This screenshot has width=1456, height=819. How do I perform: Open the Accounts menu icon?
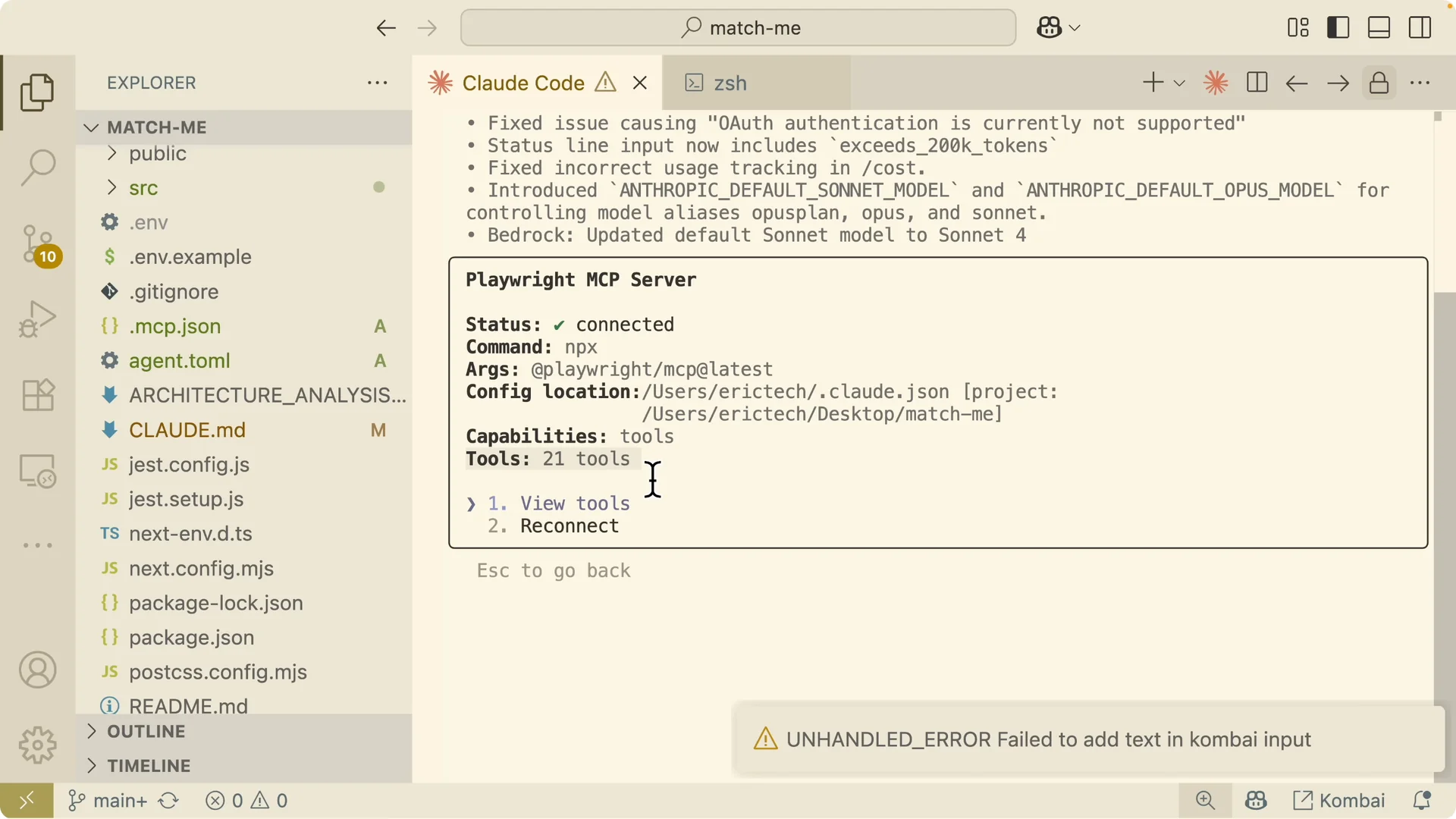[37, 670]
